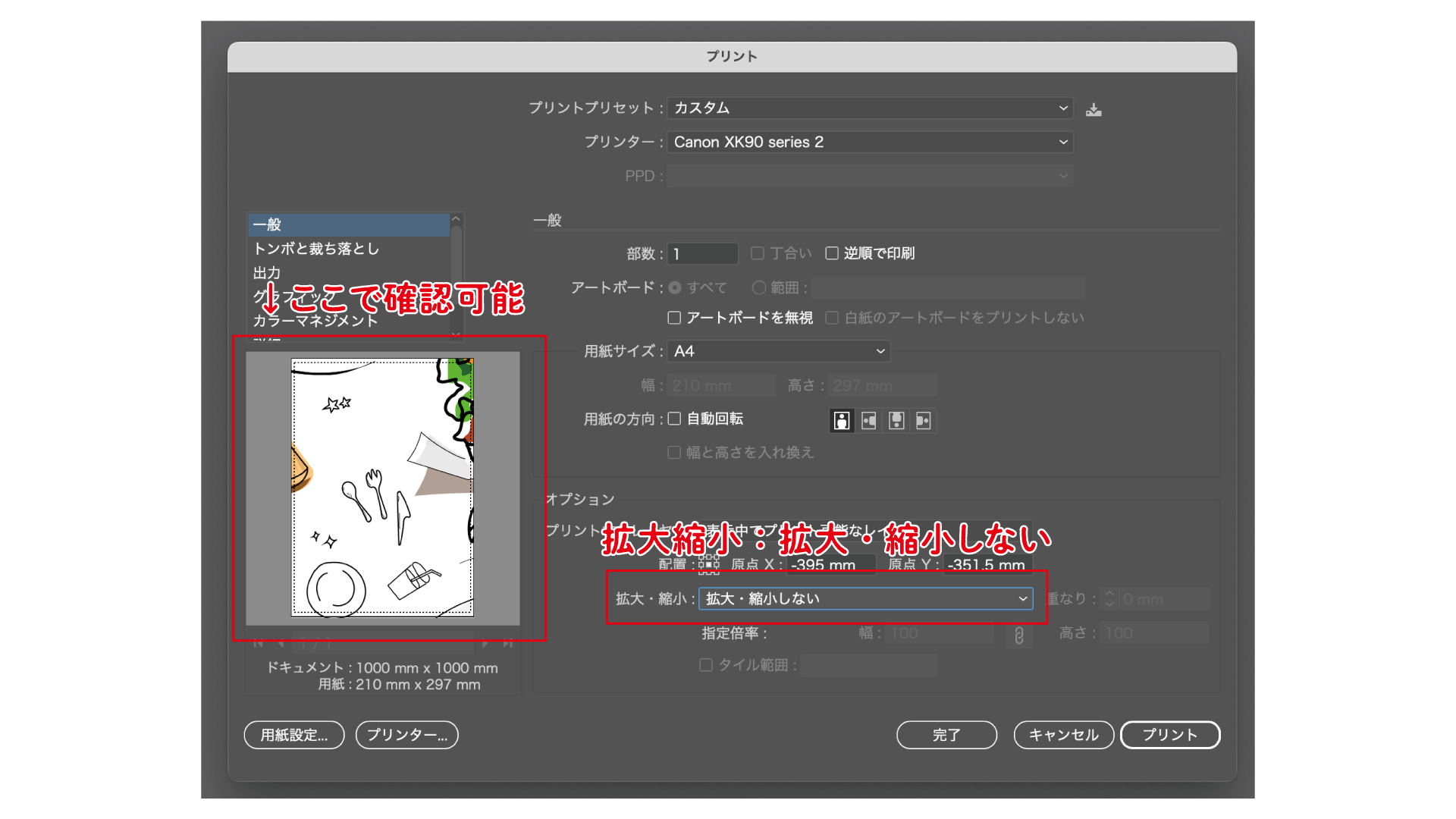Screen dimensions: 1456x819
Task: Click the 部数 copies input field
Action: pos(702,253)
